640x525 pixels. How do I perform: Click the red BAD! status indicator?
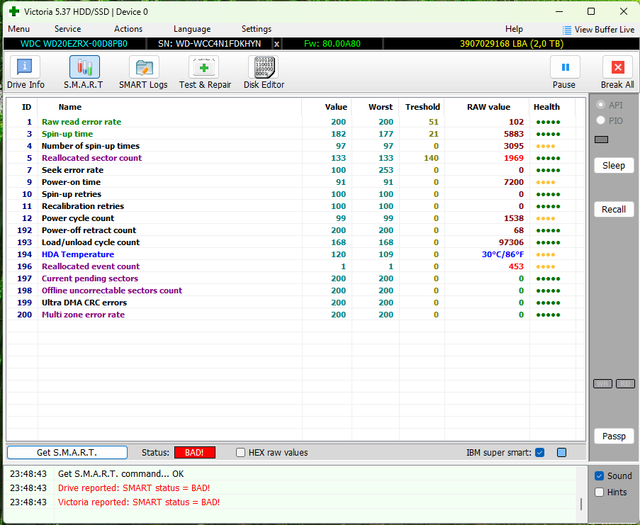pyautogui.click(x=195, y=452)
